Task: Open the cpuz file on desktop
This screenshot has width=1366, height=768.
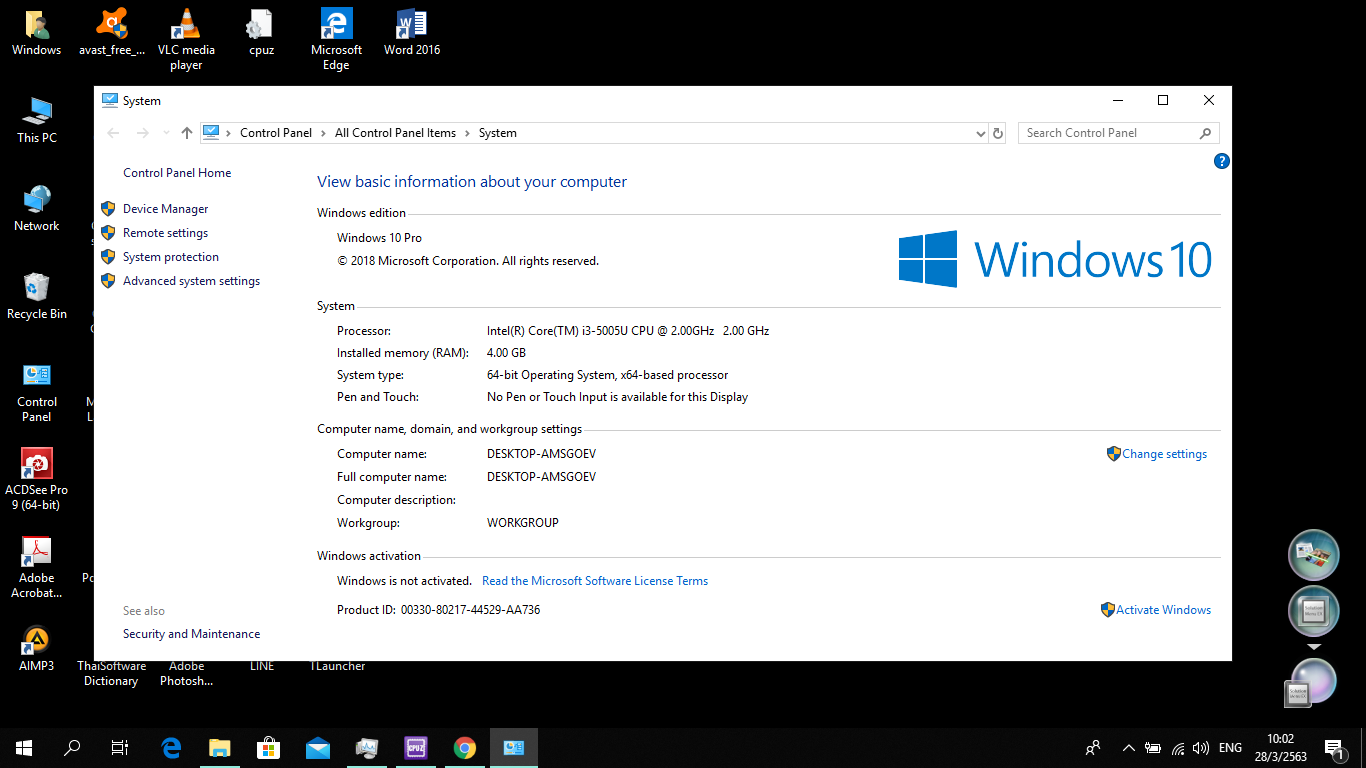Action: [x=261, y=32]
